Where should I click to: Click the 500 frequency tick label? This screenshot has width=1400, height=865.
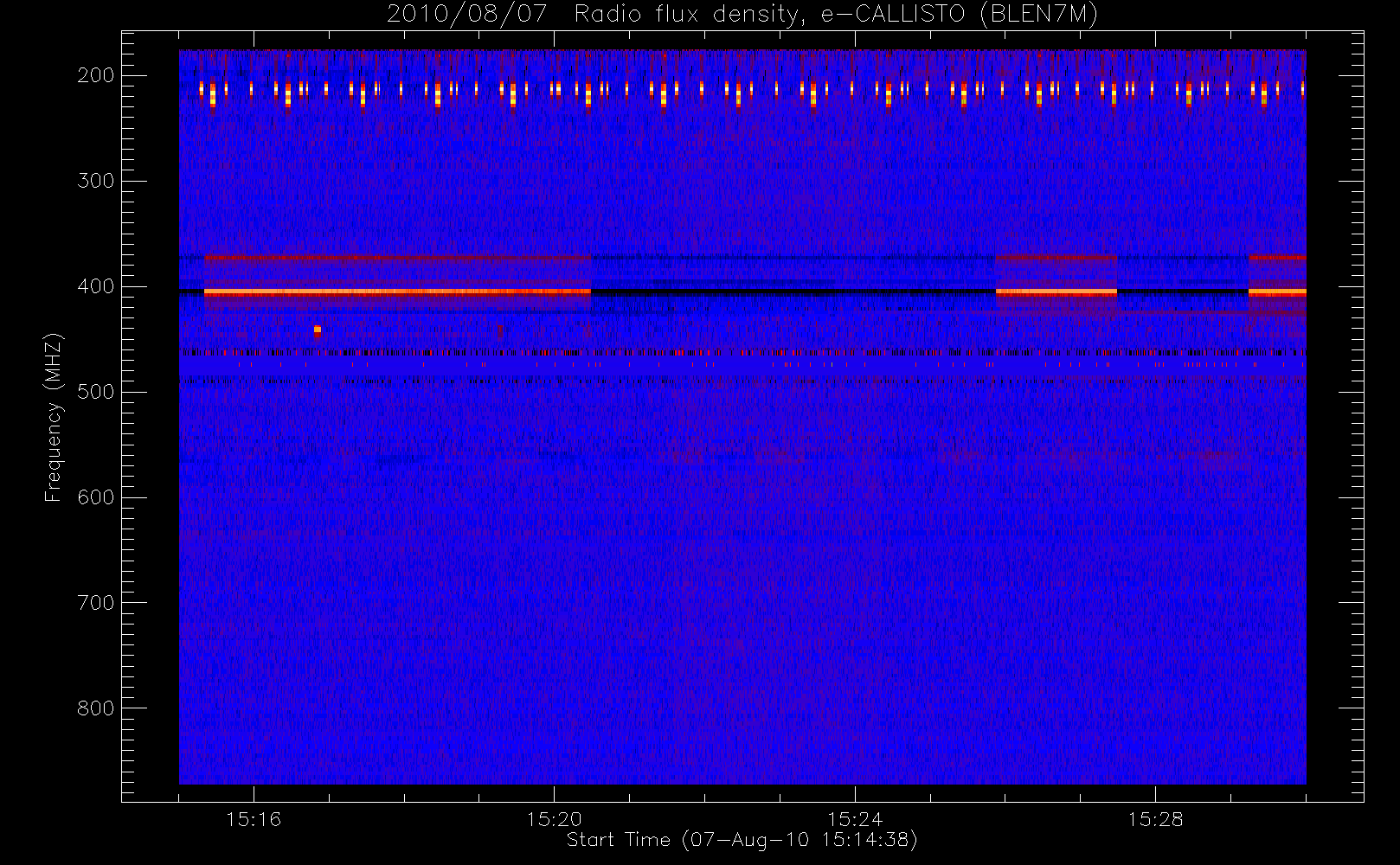(x=96, y=392)
